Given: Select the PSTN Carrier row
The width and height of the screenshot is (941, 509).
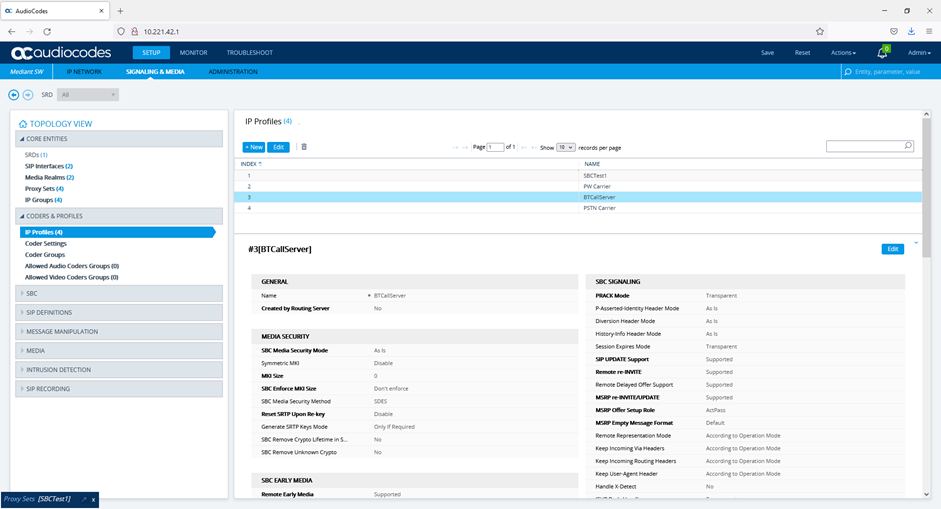Looking at the screenshot, I should (x=578, y=208).
